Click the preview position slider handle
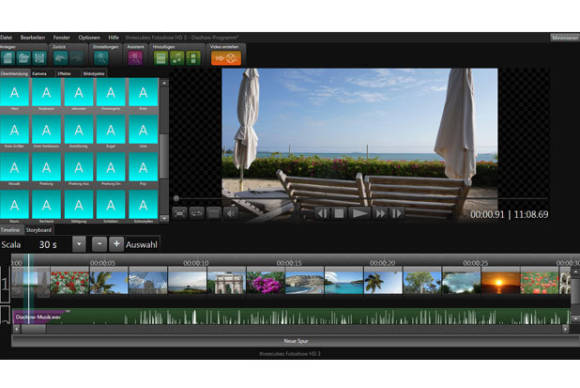Image resolution: width=580 pixels, height=388 pixels. 176,199
